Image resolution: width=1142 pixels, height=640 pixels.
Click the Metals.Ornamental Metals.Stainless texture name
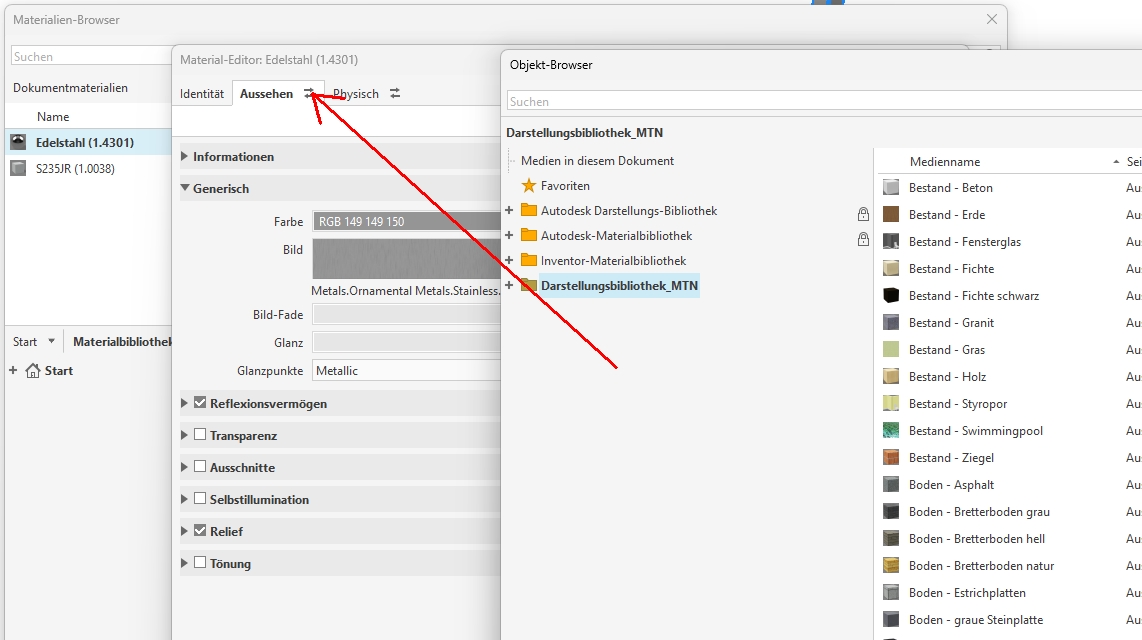point(406,291)
